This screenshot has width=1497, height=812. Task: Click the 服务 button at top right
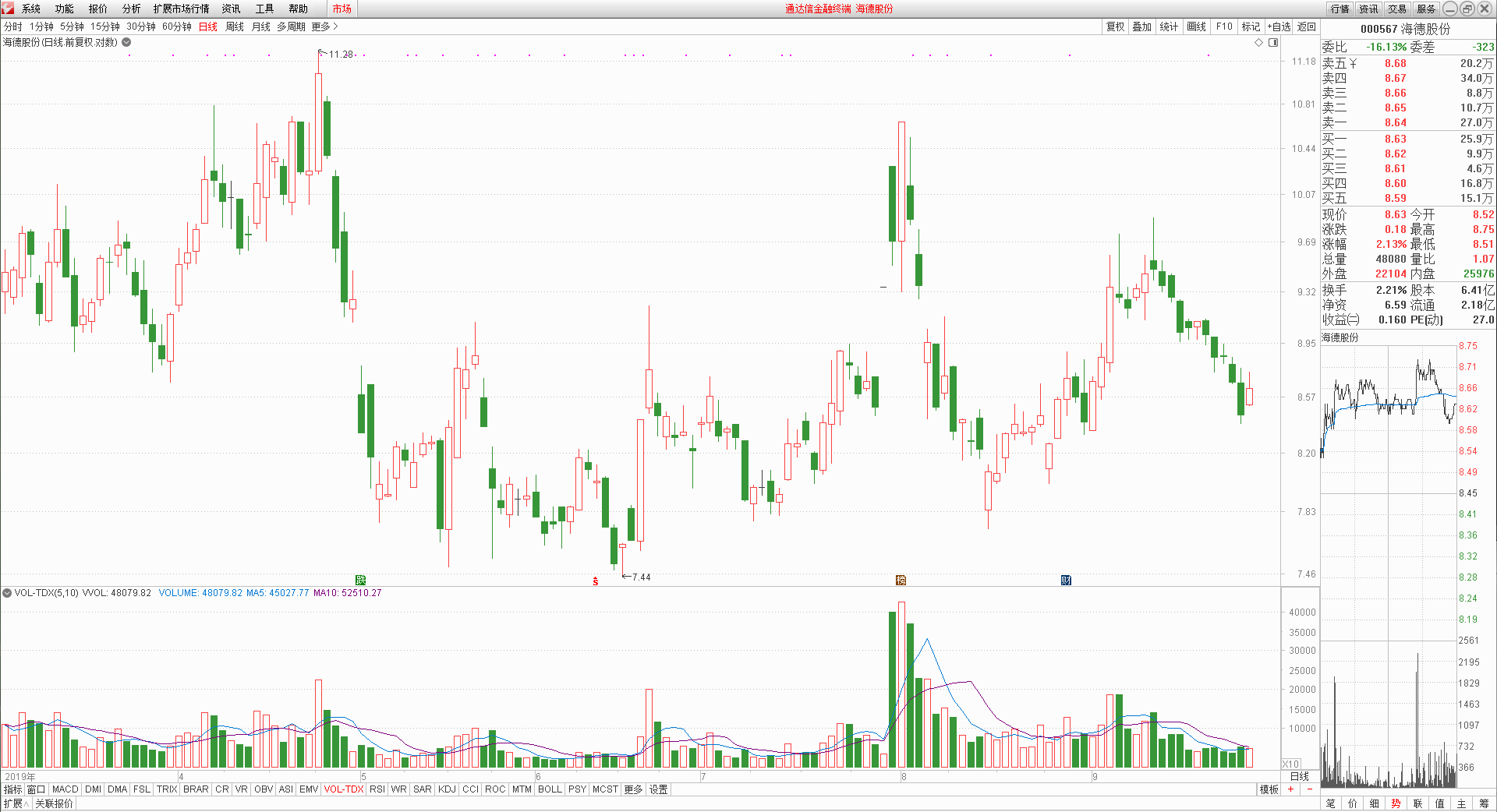click(x=1427, y=9)
